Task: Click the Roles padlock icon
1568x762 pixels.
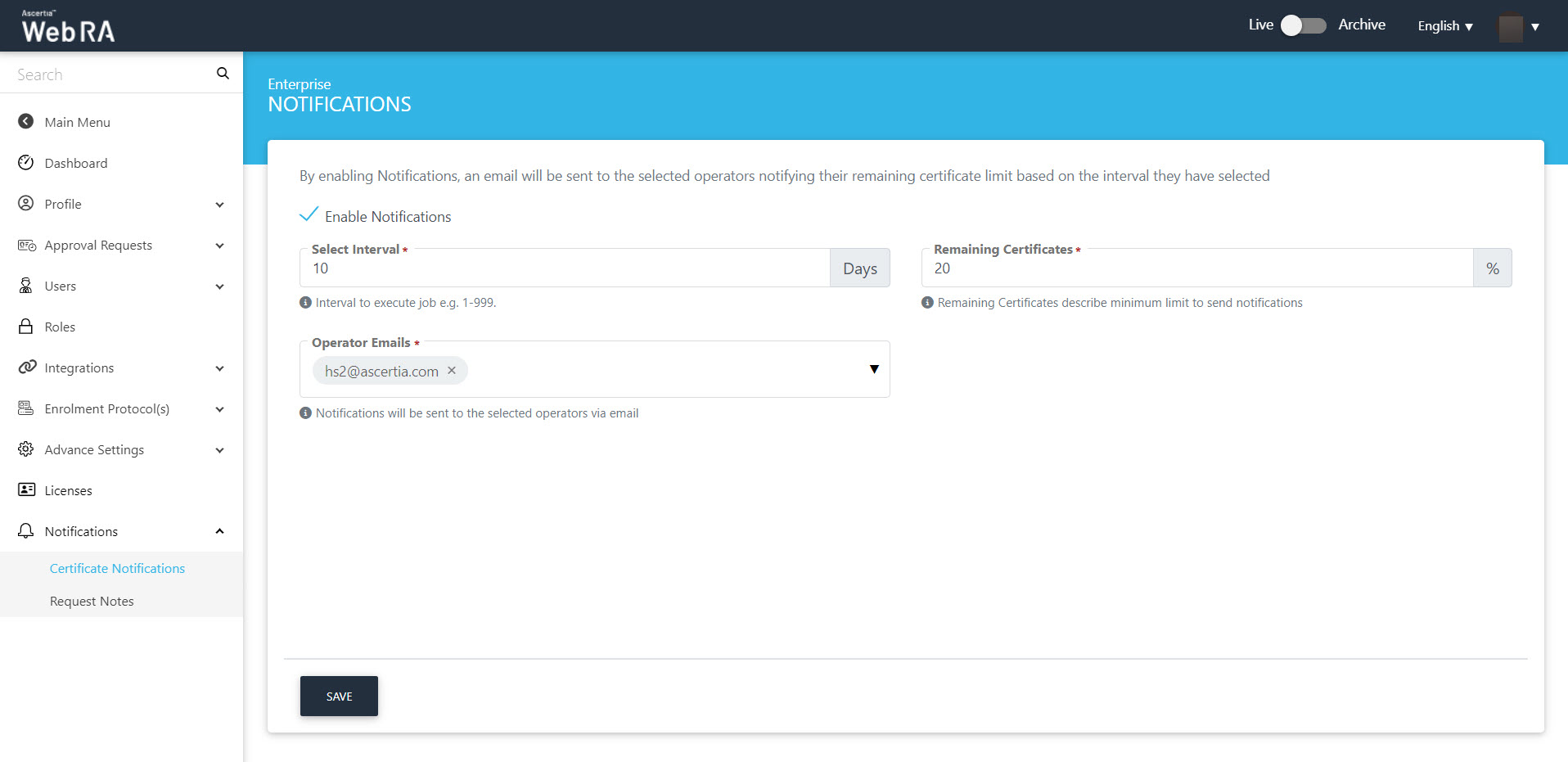Action: click(26, 327)
